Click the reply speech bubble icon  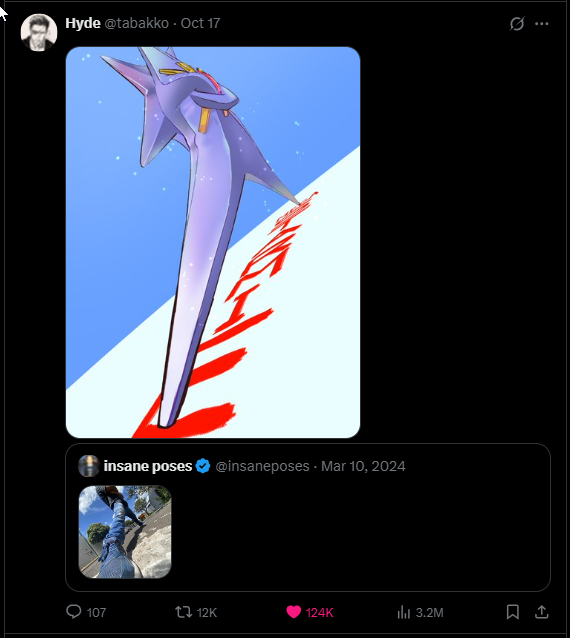(x=74, y=612)
